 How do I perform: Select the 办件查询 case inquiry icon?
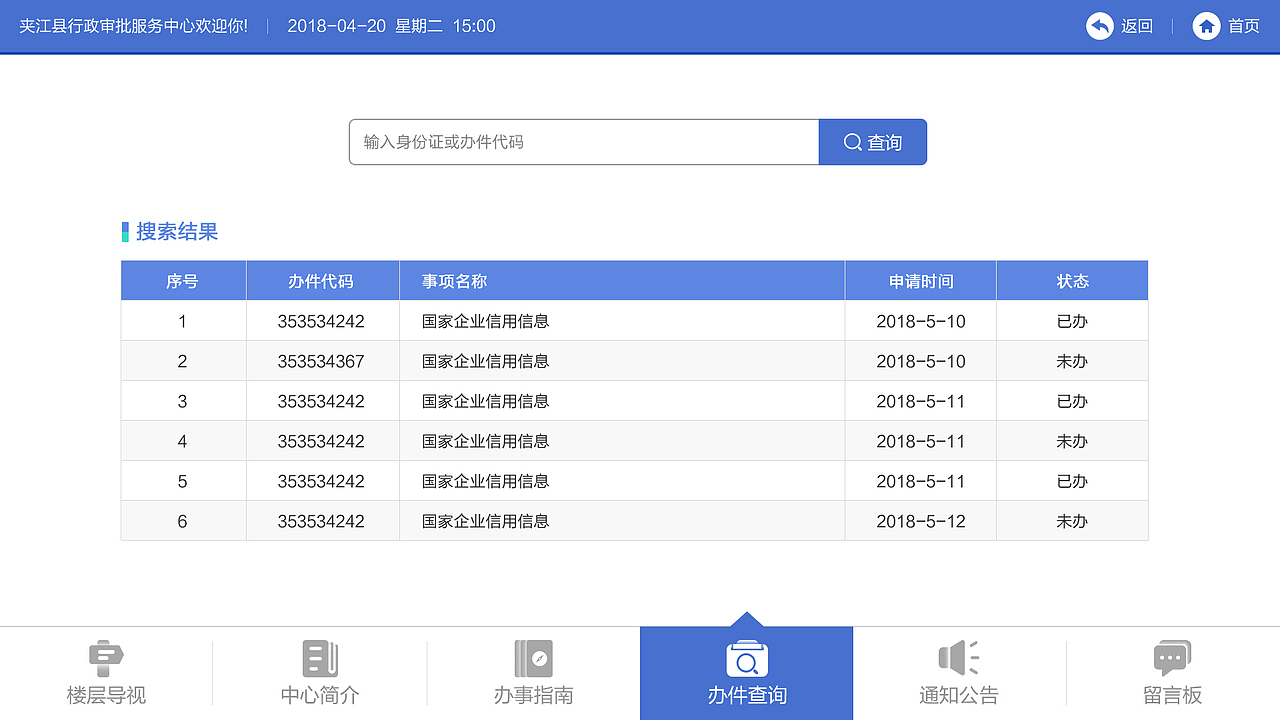(x=747, y=658)
